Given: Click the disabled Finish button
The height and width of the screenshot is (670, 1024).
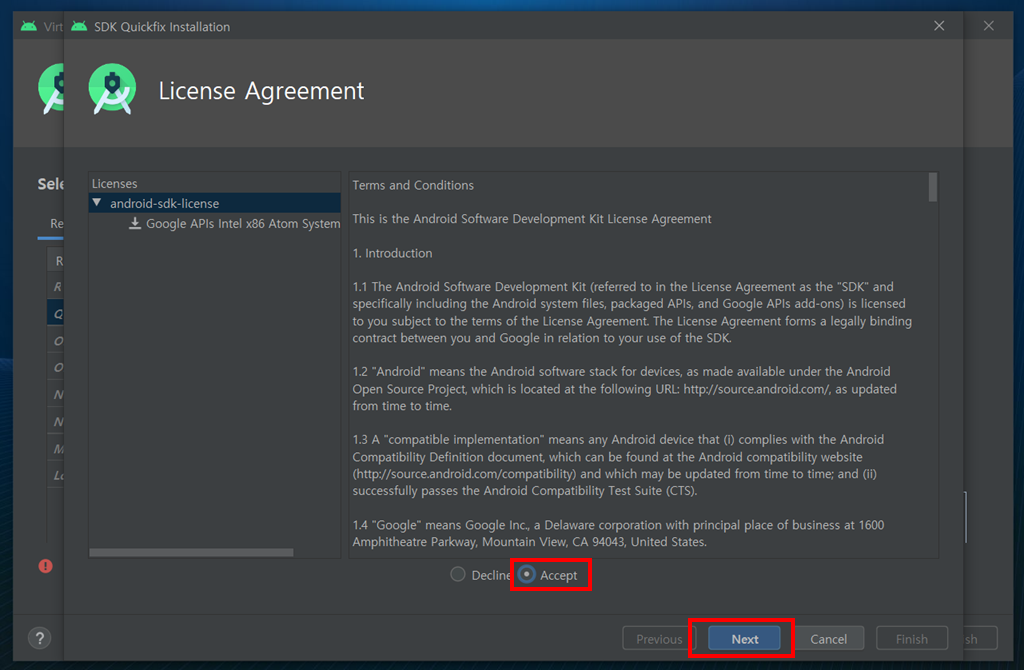Looking at the screenshot, I should [912, 639].
